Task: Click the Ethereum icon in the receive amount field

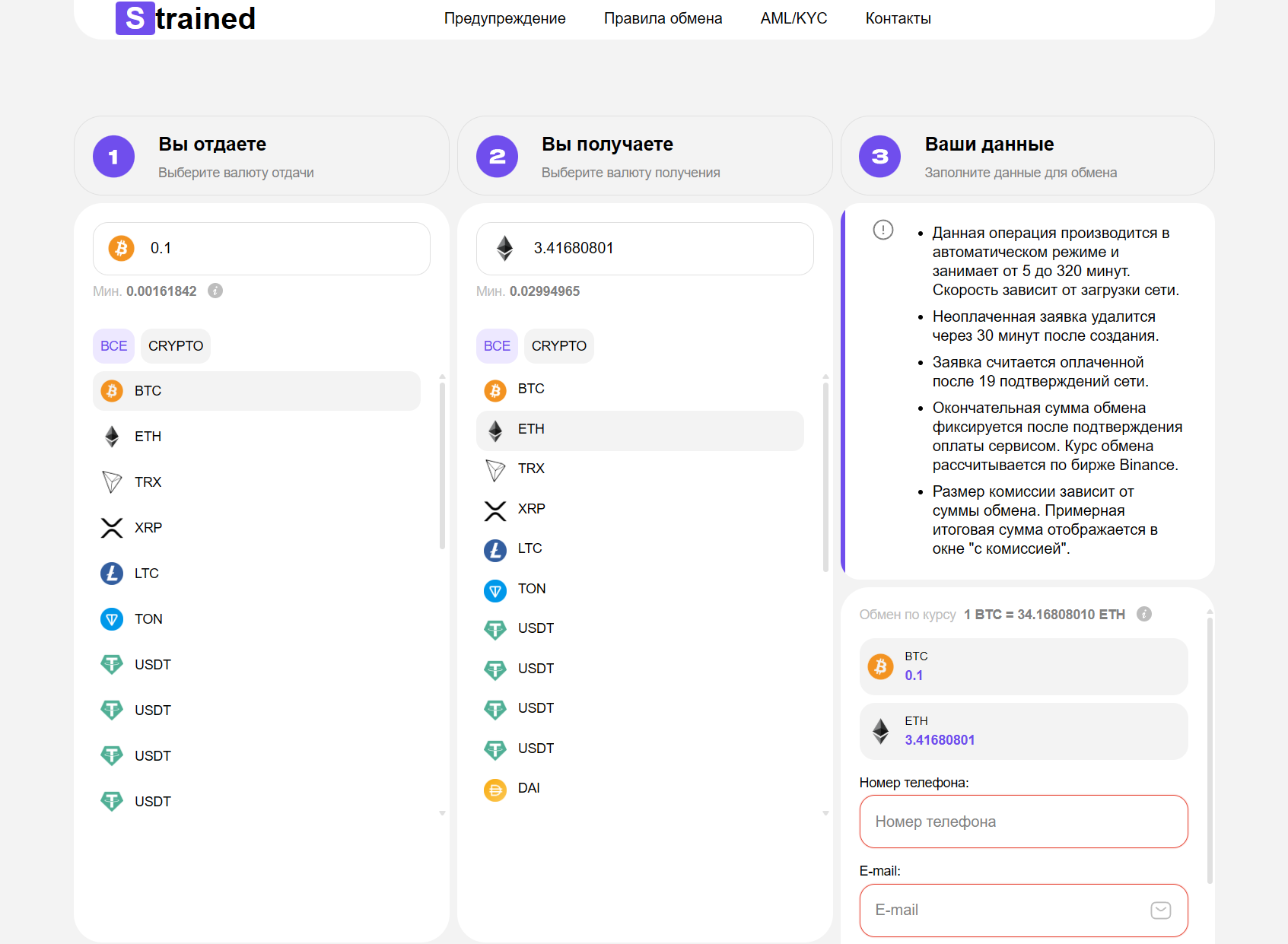Action: point(506,248)
